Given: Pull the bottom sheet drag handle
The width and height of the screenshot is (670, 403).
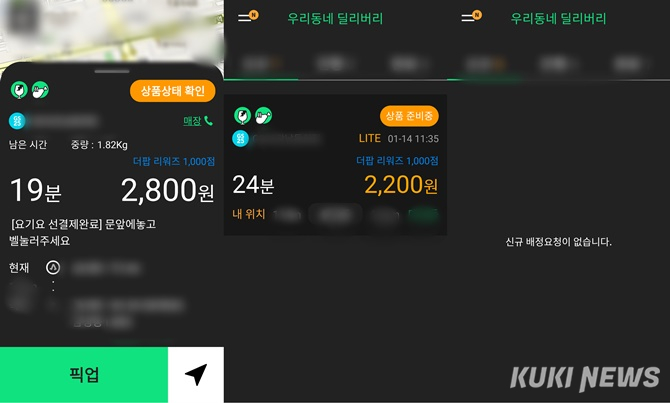Looking at the screenshot, I should click(112, 71).
